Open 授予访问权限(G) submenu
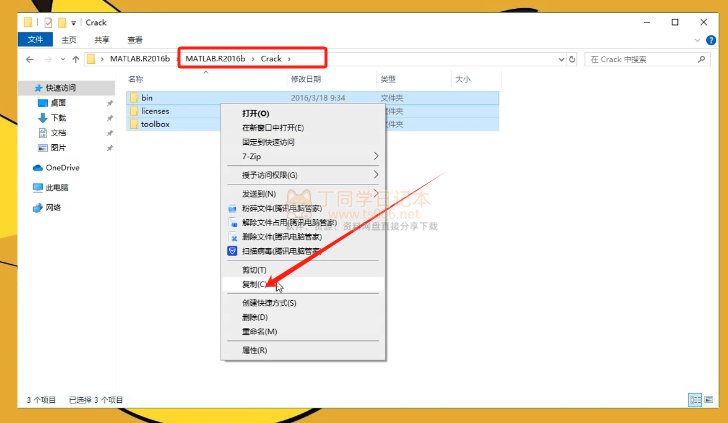This screenshot has width=728, height=423. (x=303, y=175)
